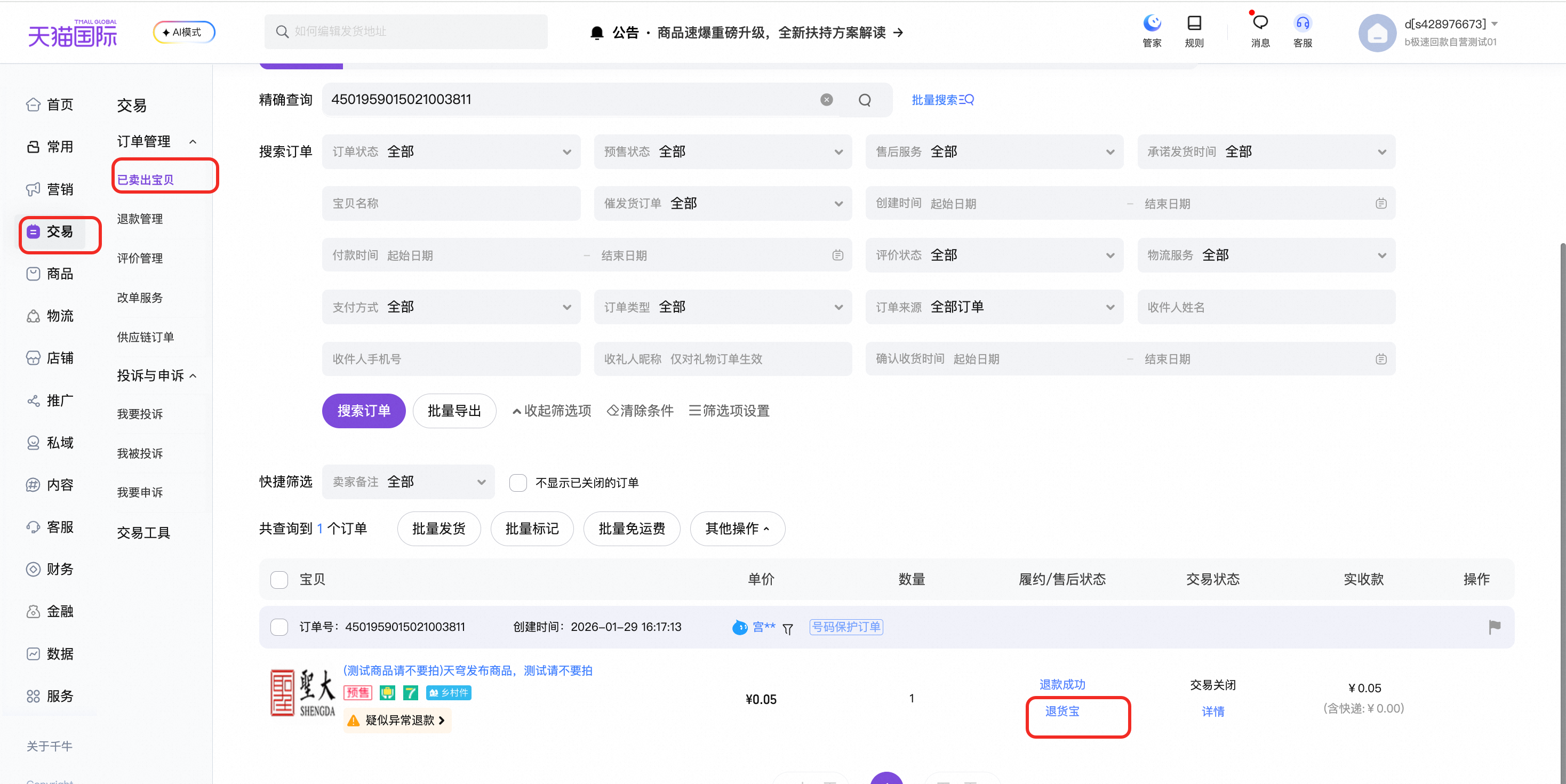
Task: Open the 卖家备注 quick filter dropdown
Action: (x=409, y=482)
